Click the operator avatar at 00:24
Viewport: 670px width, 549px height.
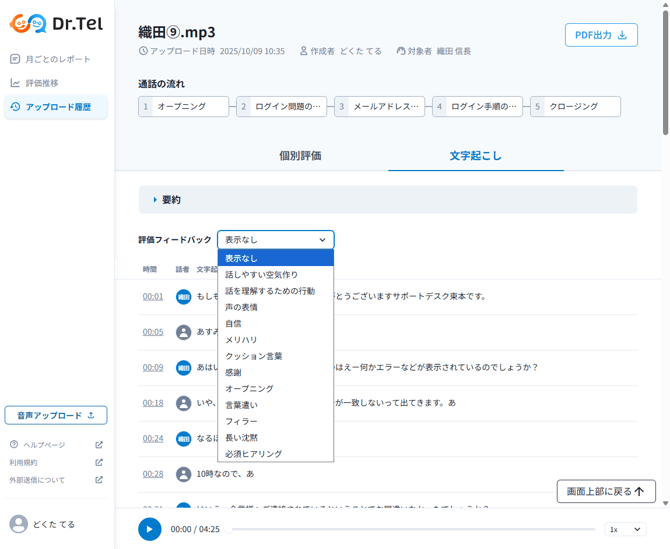pos(184,438)
